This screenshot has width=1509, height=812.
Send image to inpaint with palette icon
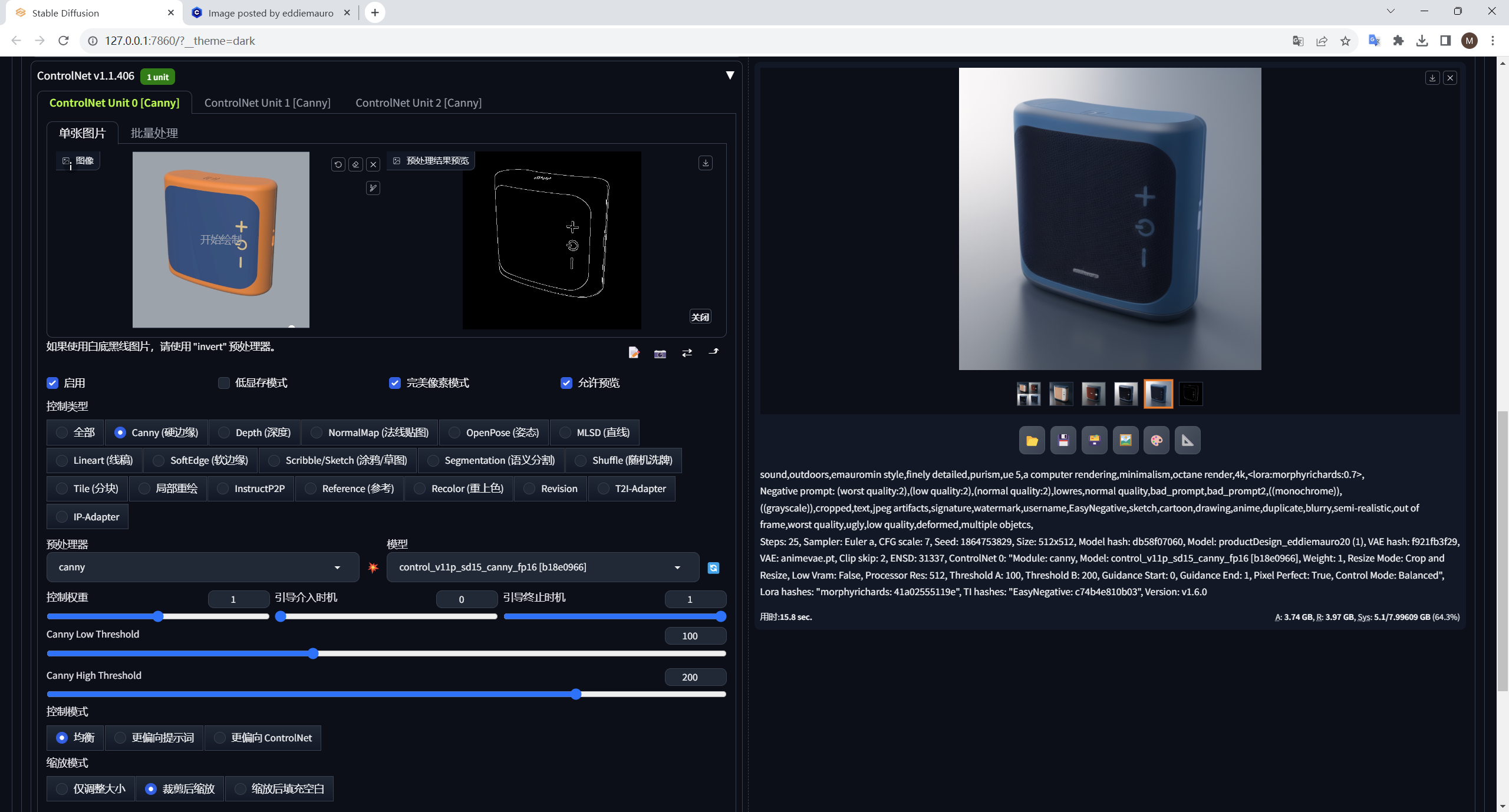point(1157,440)
